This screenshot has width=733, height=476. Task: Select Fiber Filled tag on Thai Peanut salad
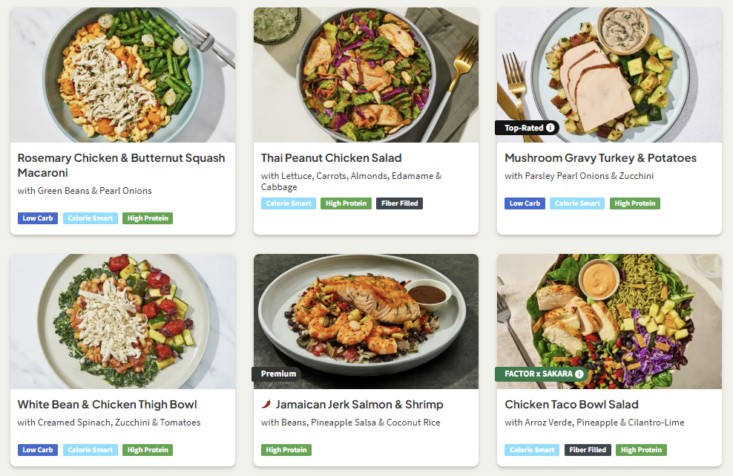coord(399,204)
